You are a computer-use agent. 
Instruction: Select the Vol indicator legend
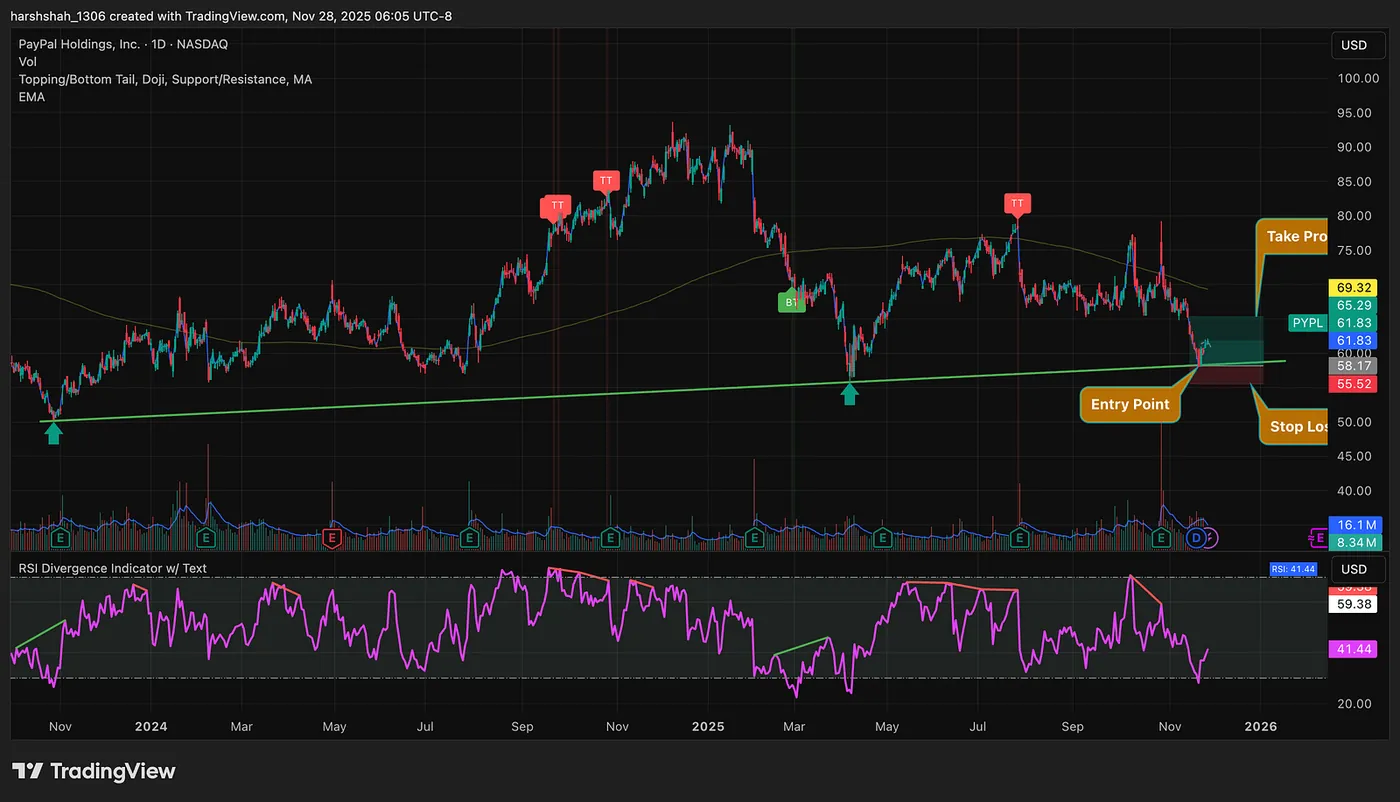tap(27, 62)
